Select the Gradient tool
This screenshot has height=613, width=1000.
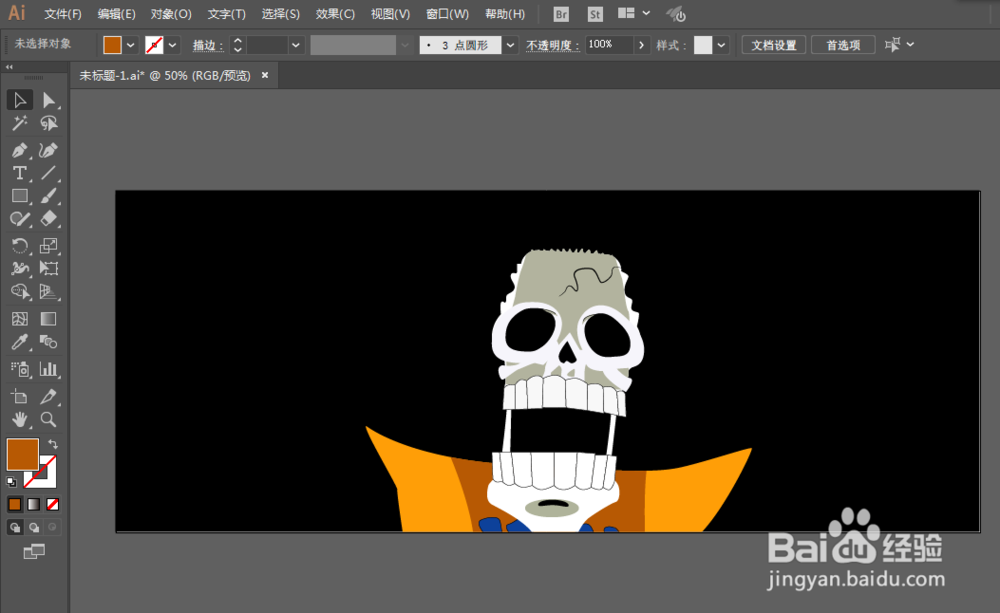(x=48, y=319)
